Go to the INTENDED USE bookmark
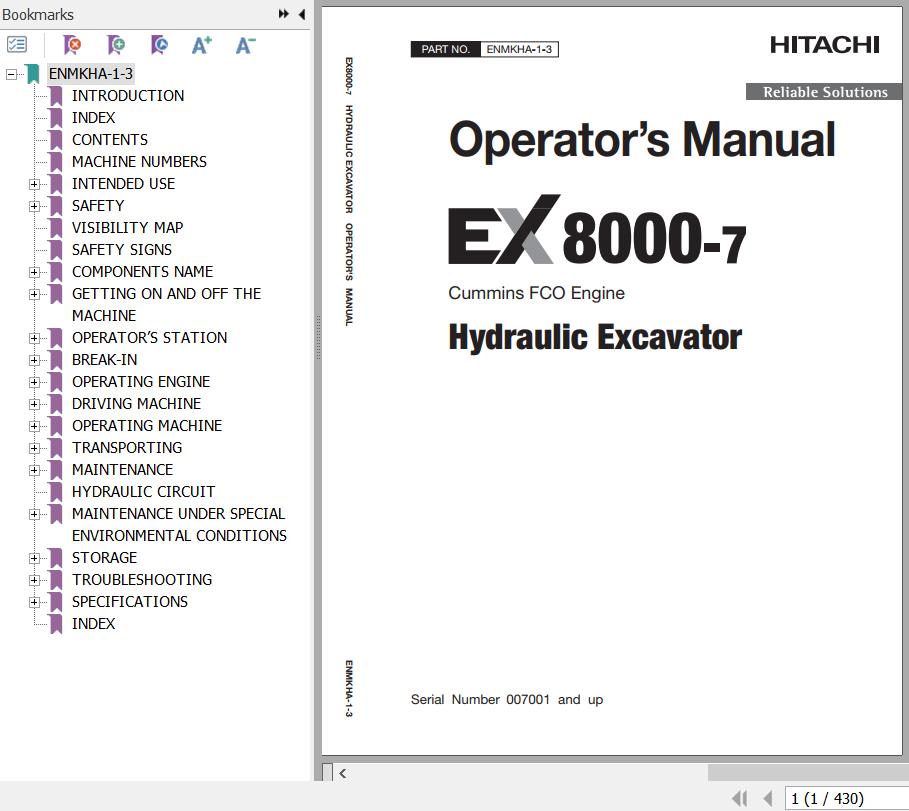The image size is (909, 811). (123, 184)
